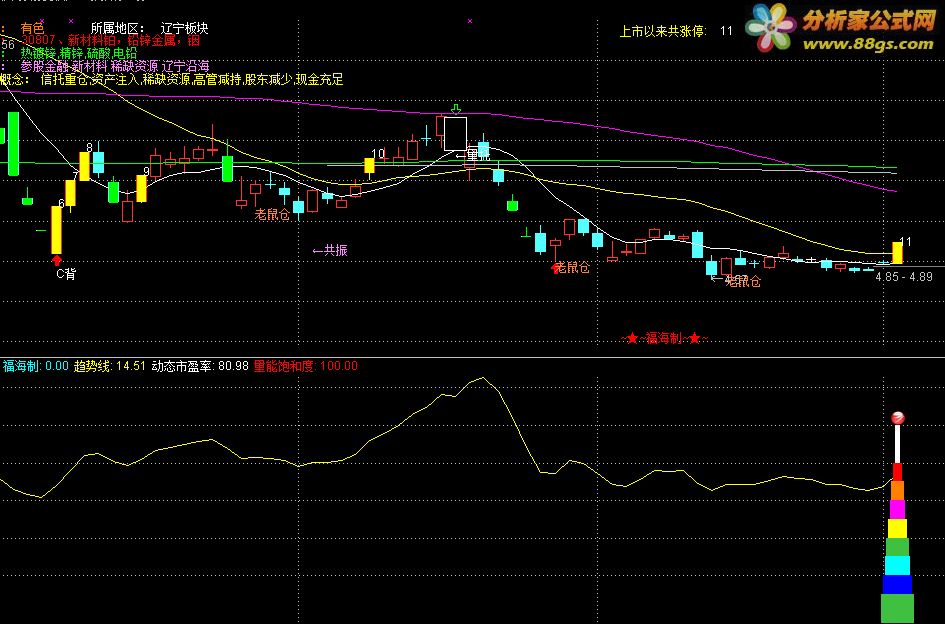
Task: Click the 趋势线: 14.51 indicator value
Action: 110,366
